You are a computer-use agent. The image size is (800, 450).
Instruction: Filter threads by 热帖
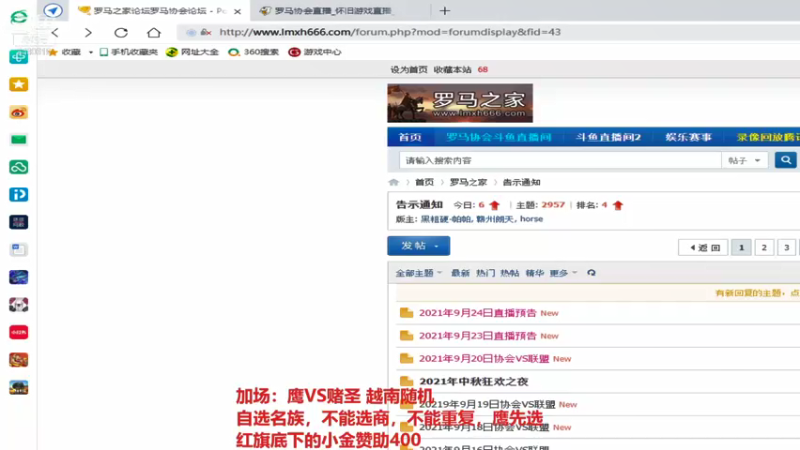click(510, 273)
